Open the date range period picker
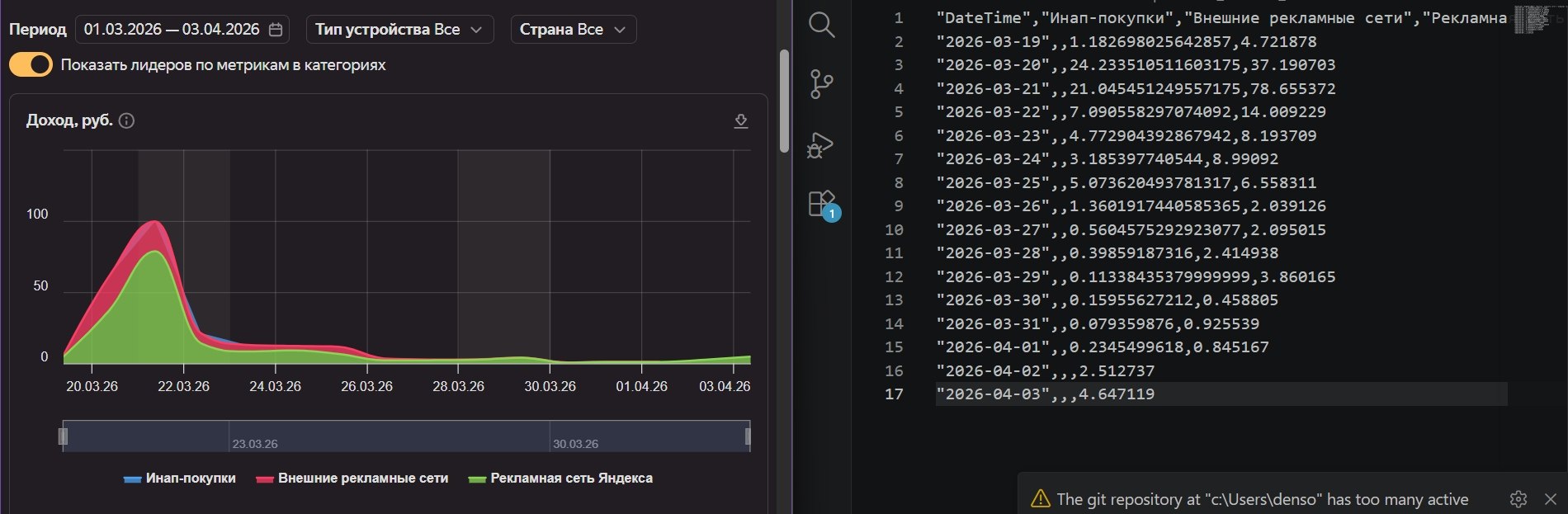The width and height of the screenshot is (1568, 514). 172,30
